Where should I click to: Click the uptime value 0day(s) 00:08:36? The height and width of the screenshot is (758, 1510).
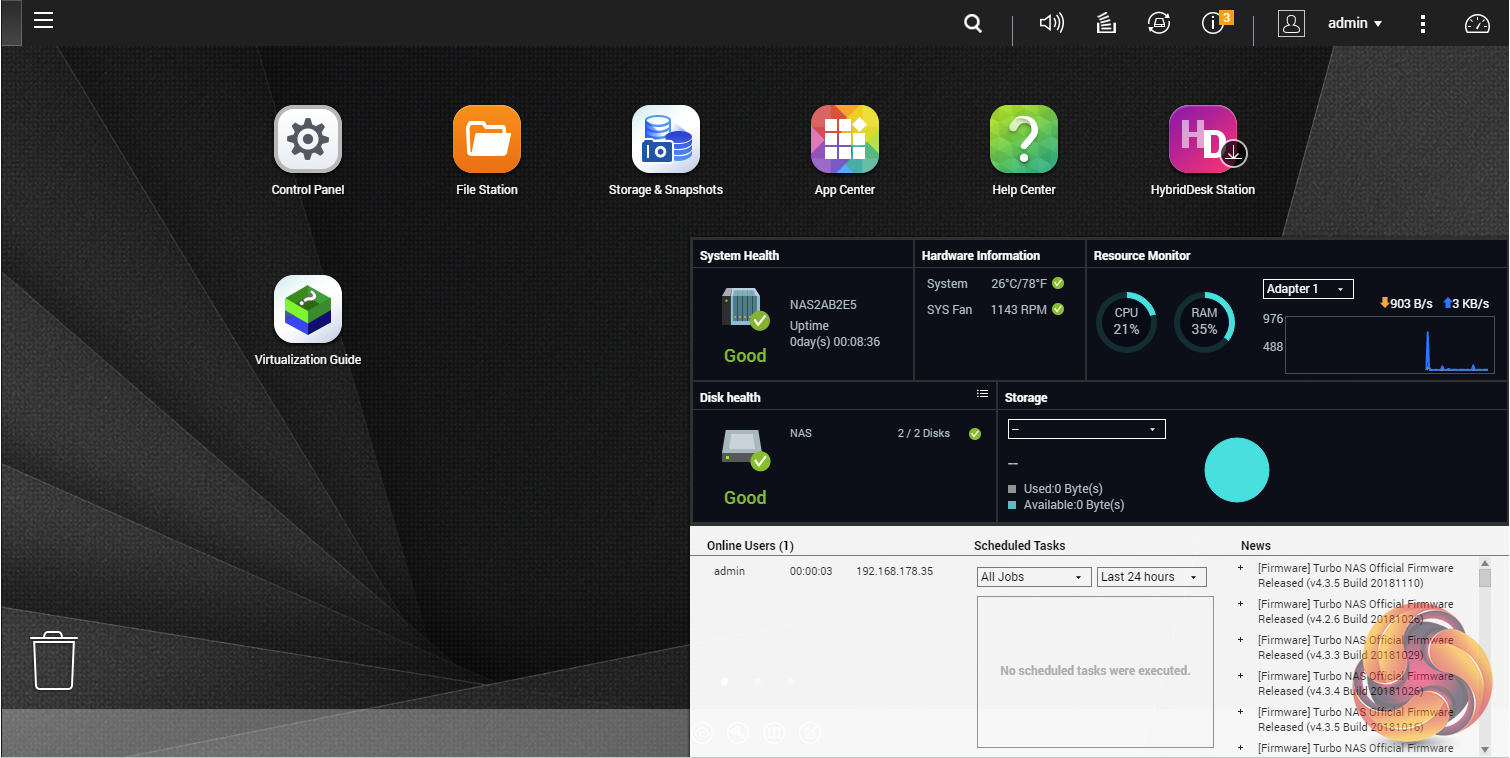835,342
